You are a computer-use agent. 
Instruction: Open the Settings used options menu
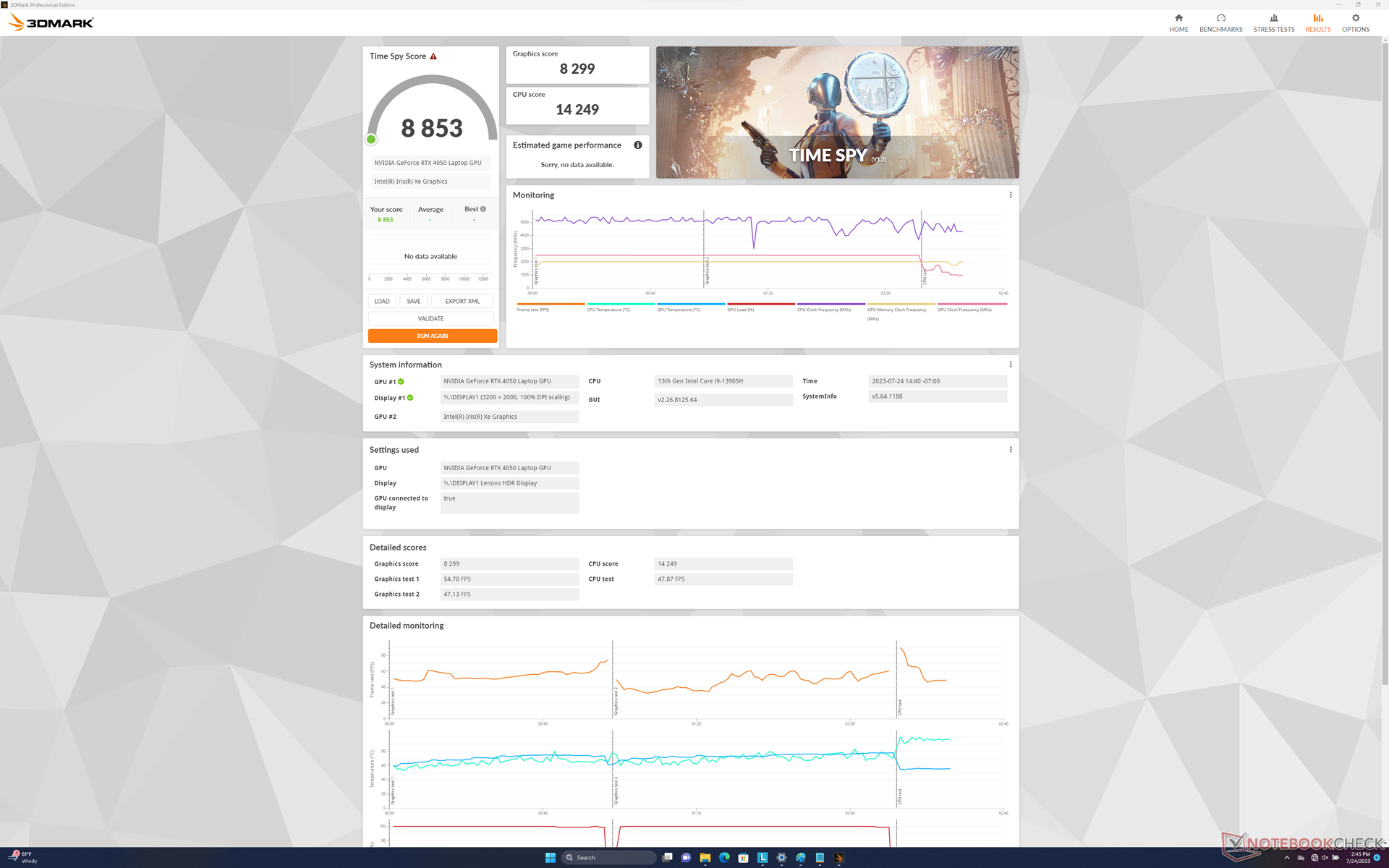tap(1011, 449)
